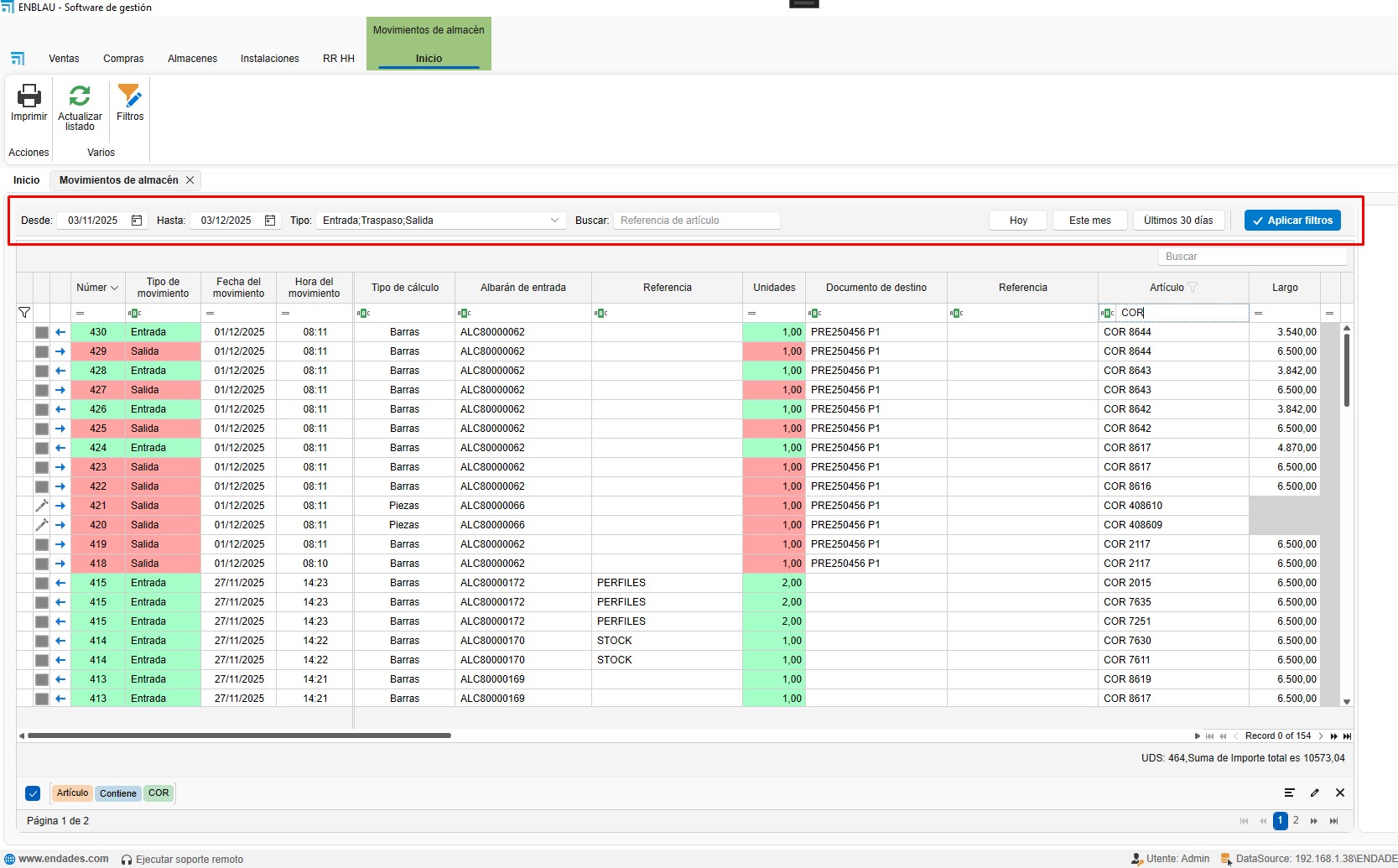
Task: Click the Imprimir printer icon
Action: (x=29, y=96)
